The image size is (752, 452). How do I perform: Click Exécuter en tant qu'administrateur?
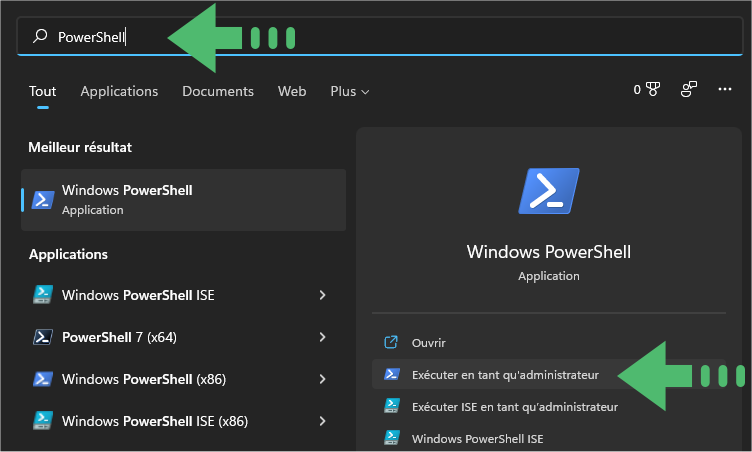tap(549, 374)
